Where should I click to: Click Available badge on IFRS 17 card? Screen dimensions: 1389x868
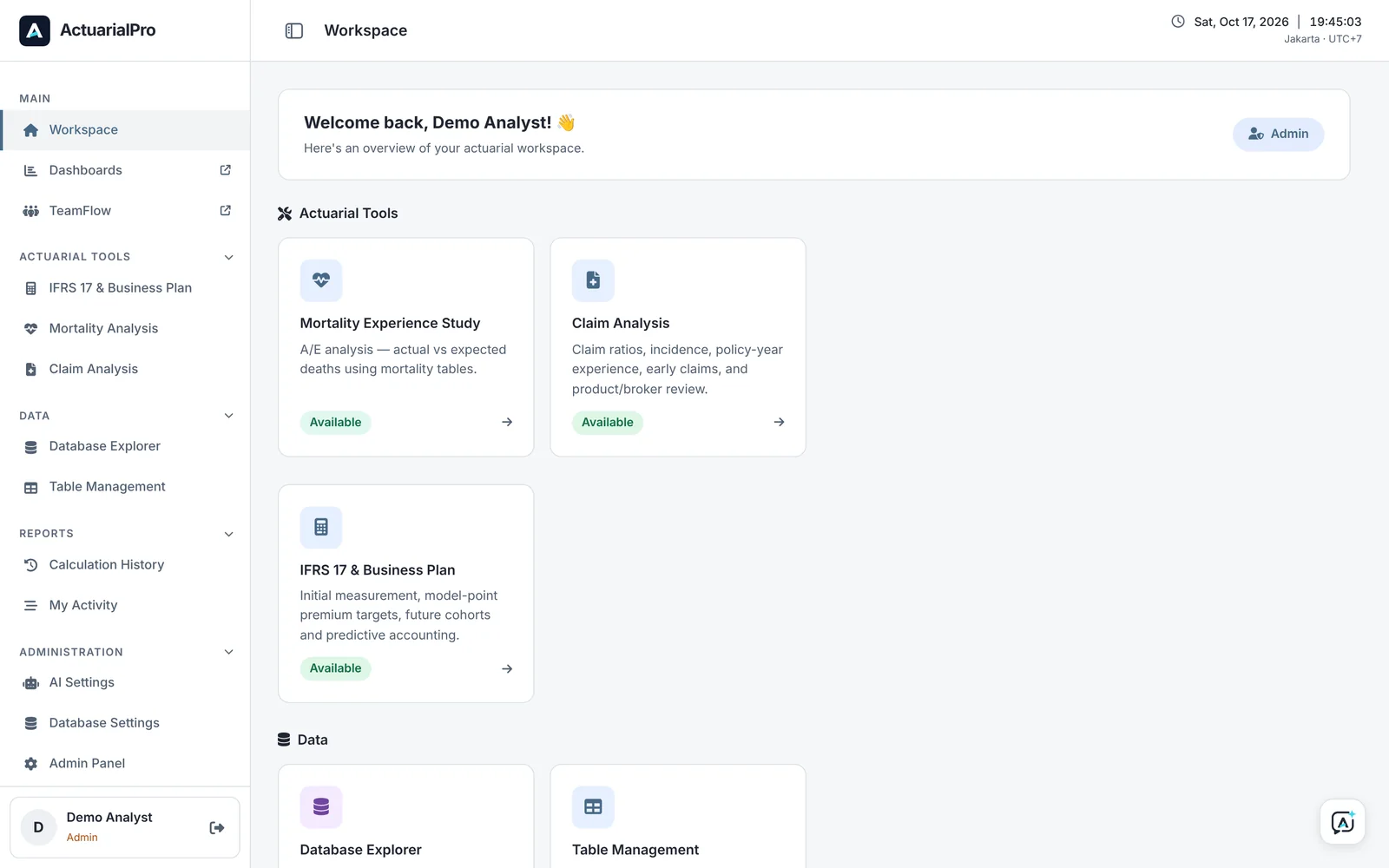335,668
